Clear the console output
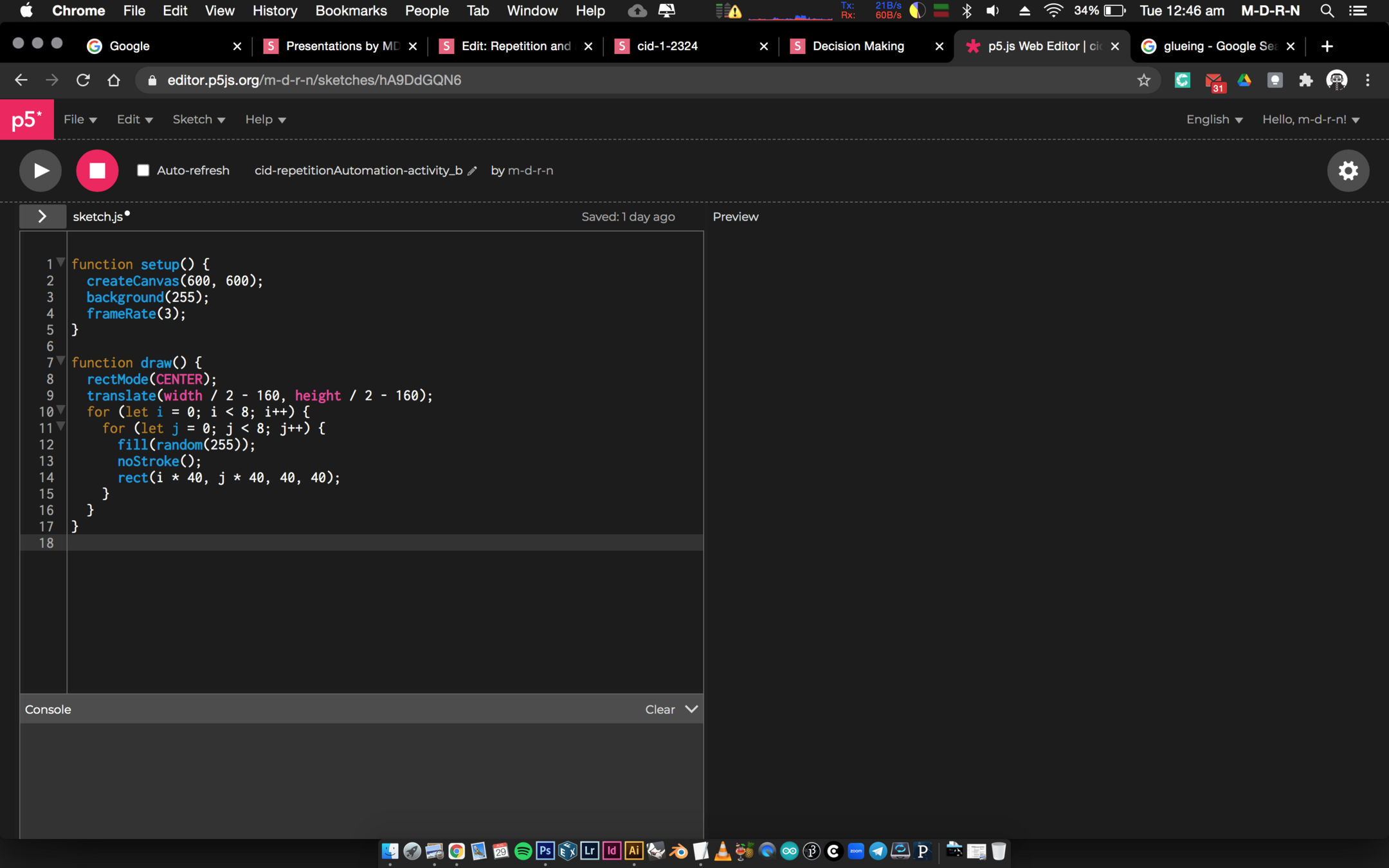This screenshot has height=868, width=1389. pos(659,709)
